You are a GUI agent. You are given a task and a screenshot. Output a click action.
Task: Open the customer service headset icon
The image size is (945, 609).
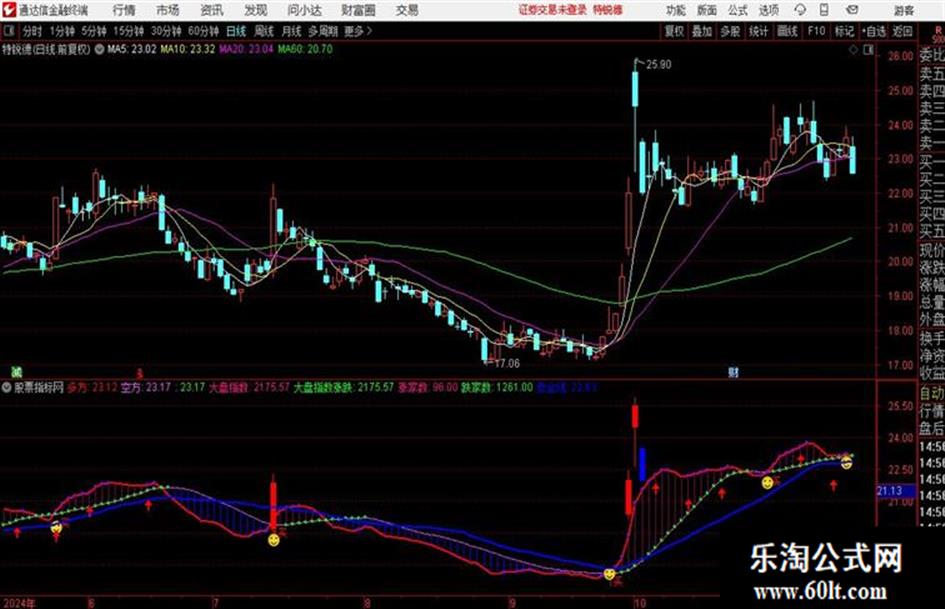800,10
